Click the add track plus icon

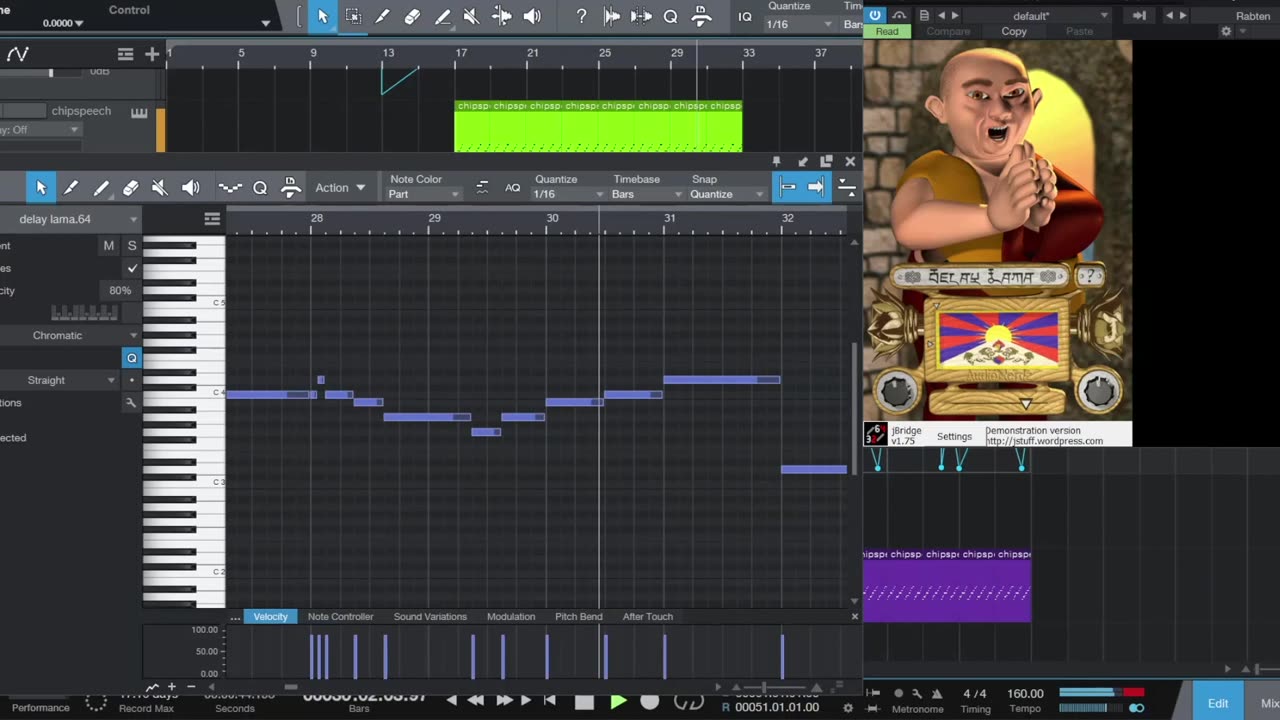click(152, 54)
